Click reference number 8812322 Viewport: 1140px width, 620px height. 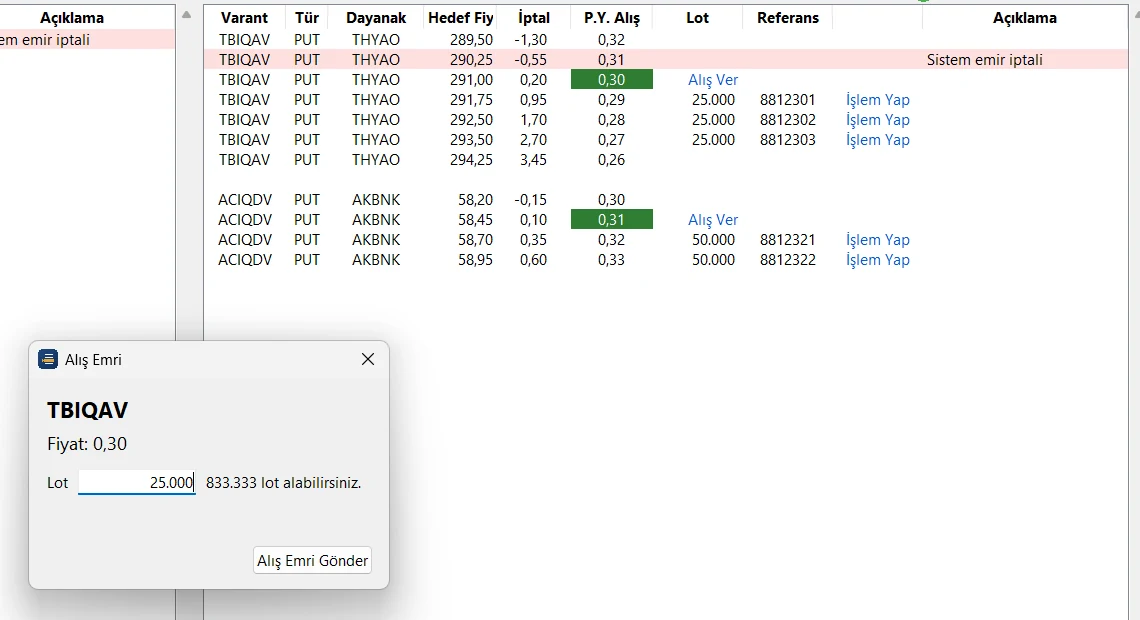[787, 259]
